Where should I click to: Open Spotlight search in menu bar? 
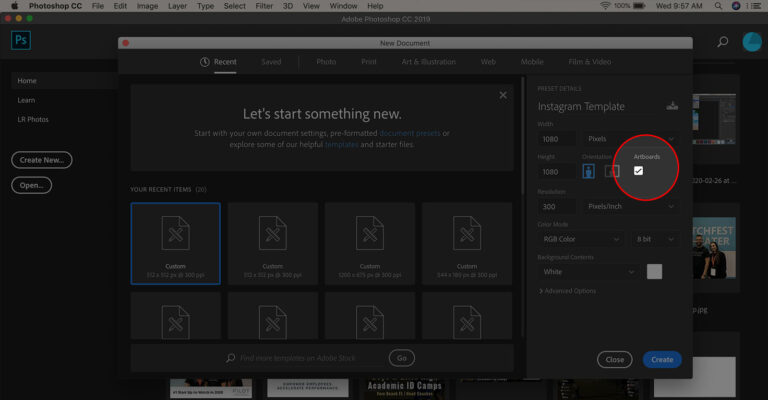[718, 6]
